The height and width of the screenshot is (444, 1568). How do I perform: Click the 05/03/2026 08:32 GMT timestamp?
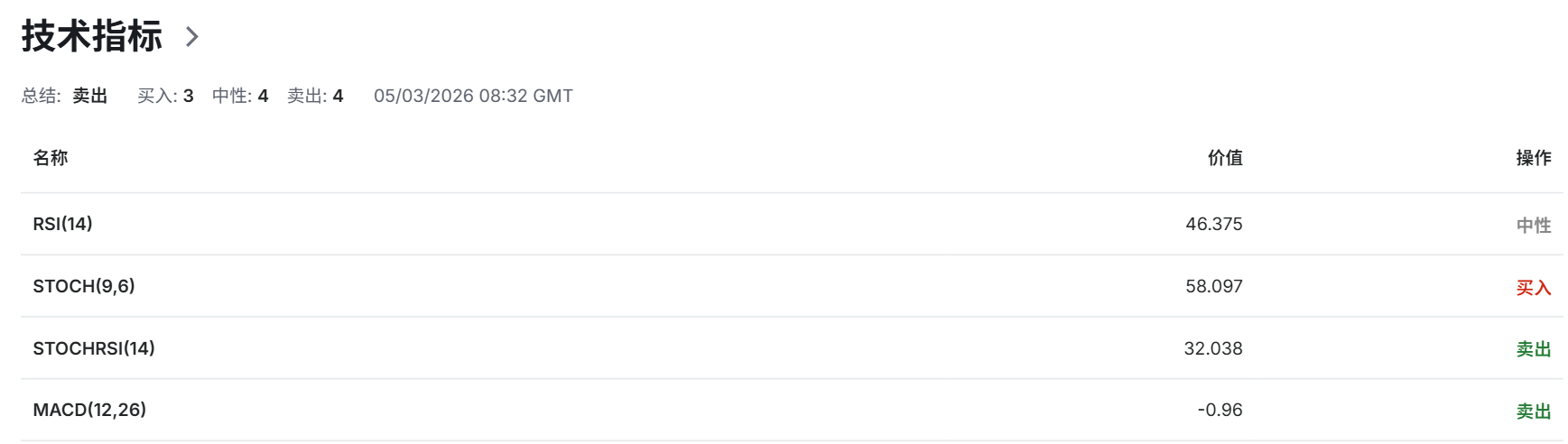tap(473, 96)
